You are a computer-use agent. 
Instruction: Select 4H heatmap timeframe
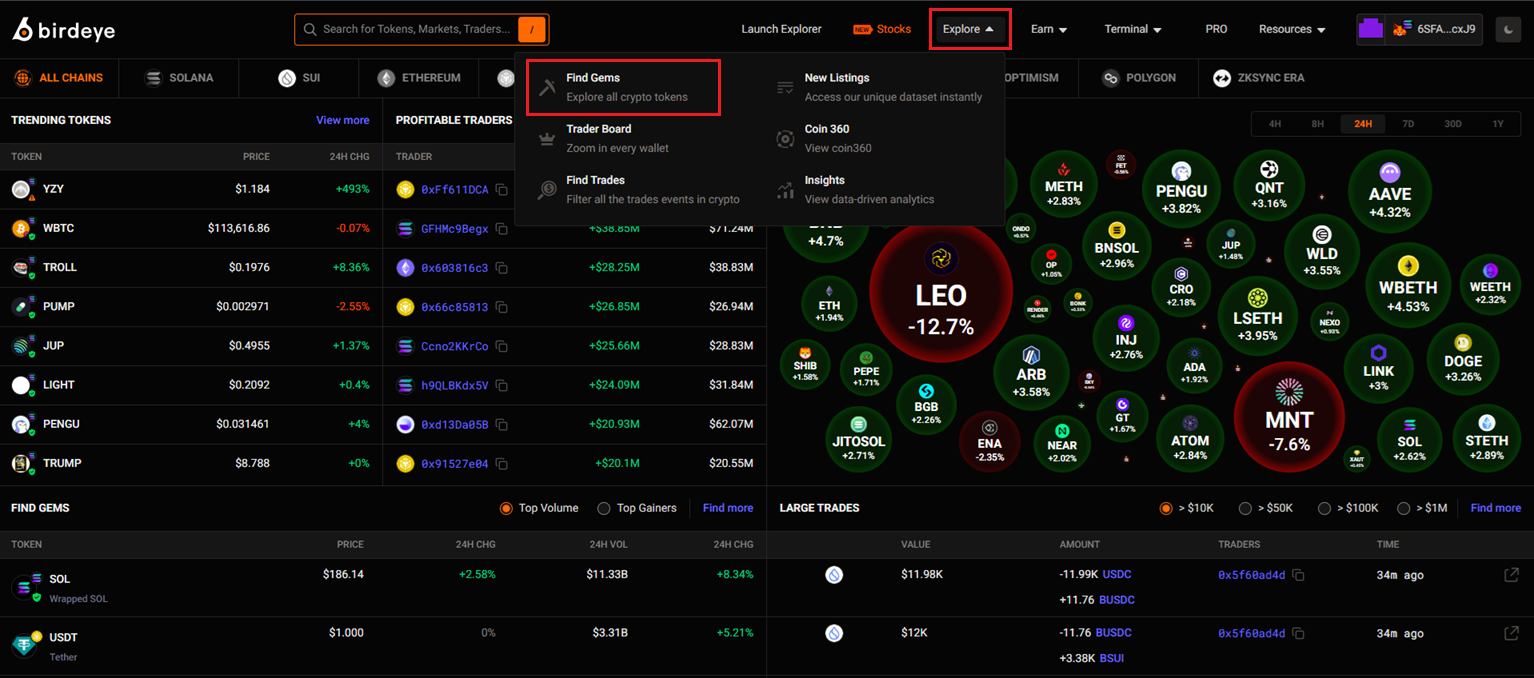[1275, 124]
